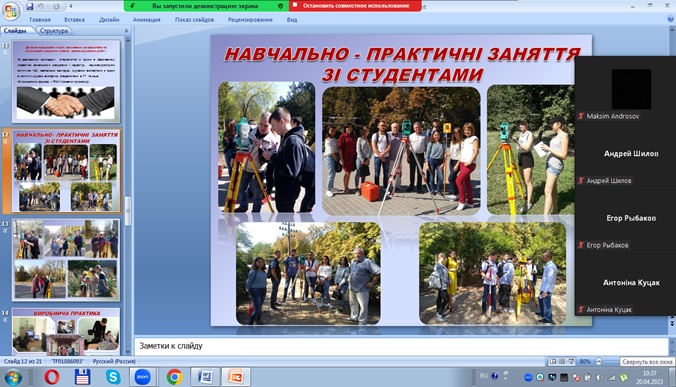Start slideshow view from status bar icon
This screenshot has height=387, width=676.
(571, 362)
